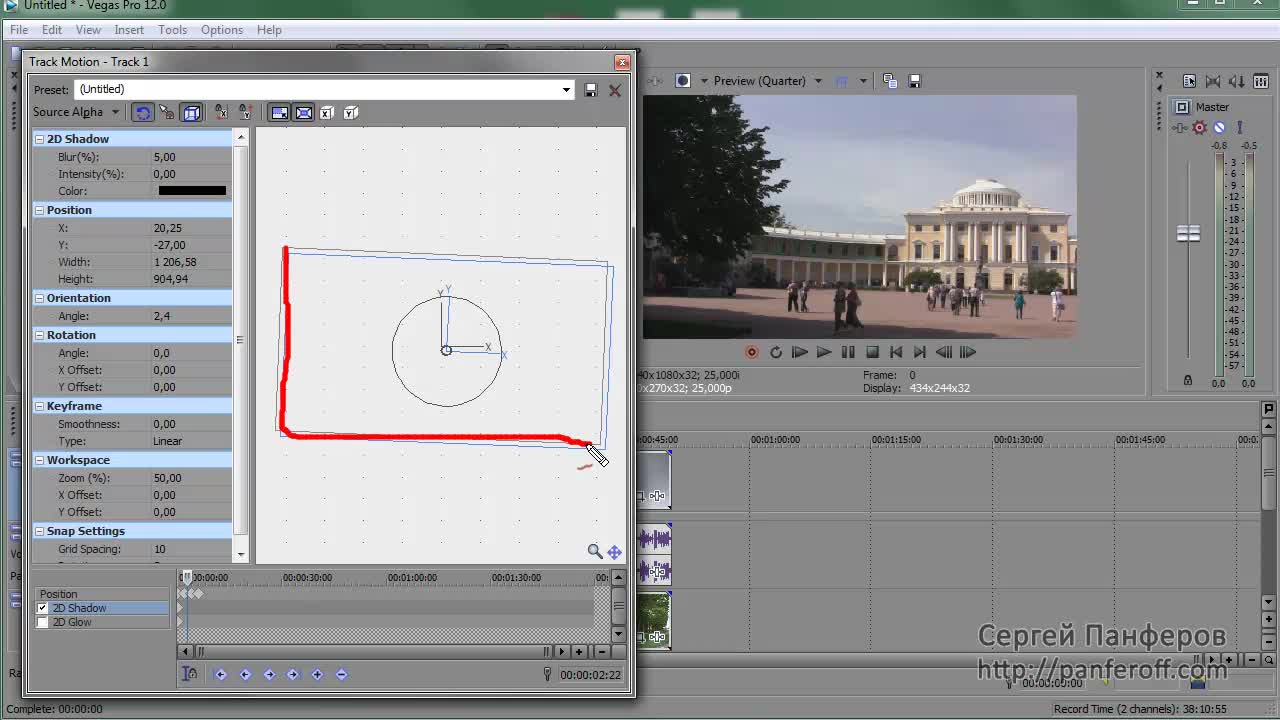Click the 2D Shadow Color black swatch
Screen dimensions: 1280x720
[x=192, y=191]
